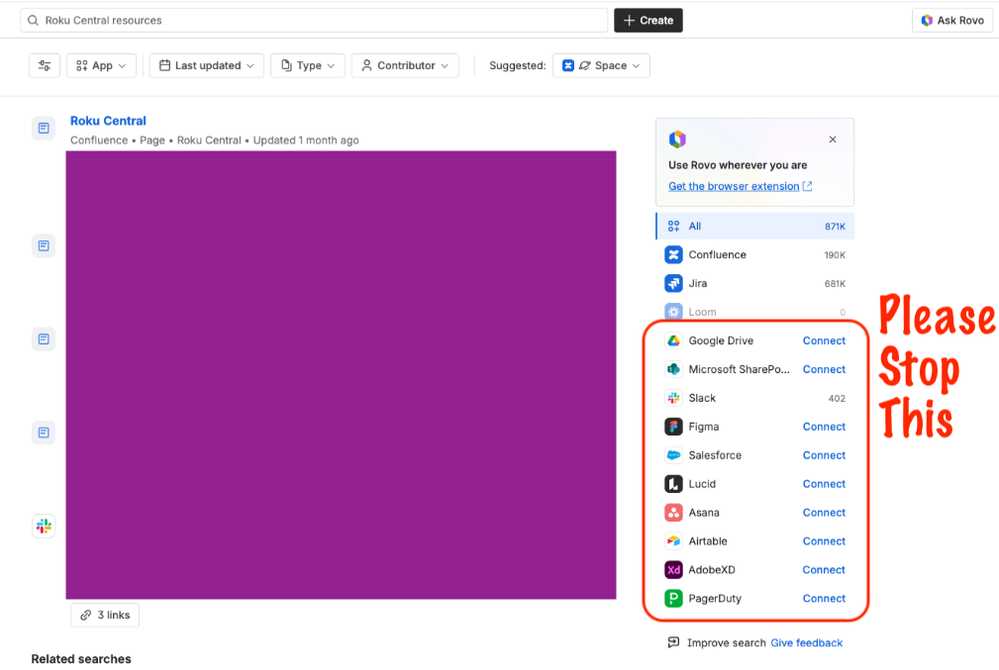Open the Last updated filter dropdown
The image size is (999, 670).
(206, 66)
